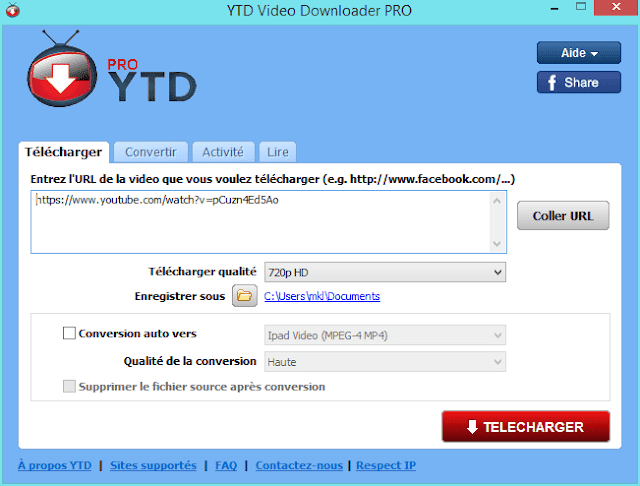Click the YTD app icon in title bar
This screenshot has height=486, width=640.
[13, 10]
